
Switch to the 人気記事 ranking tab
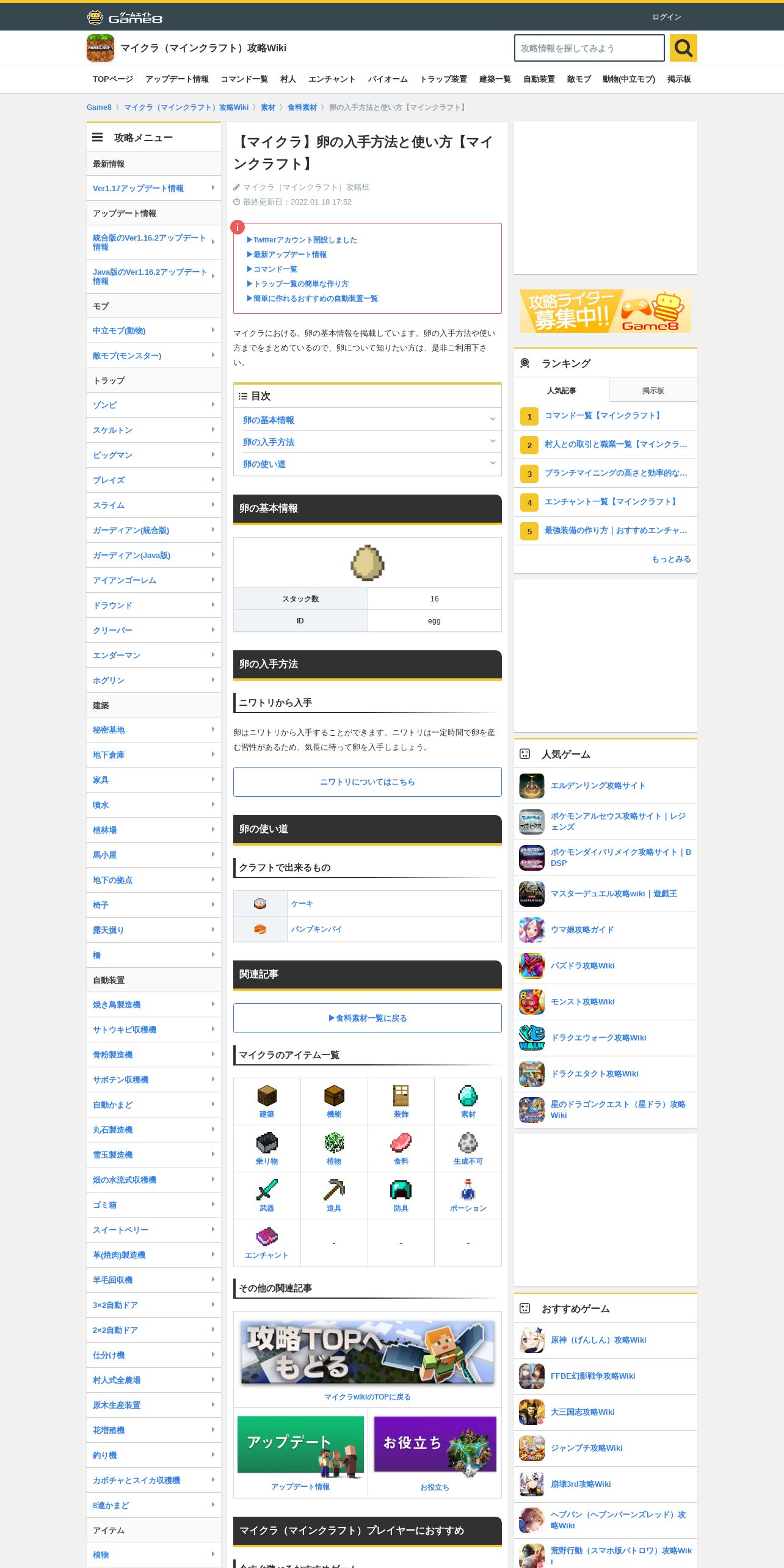[561, 390]
